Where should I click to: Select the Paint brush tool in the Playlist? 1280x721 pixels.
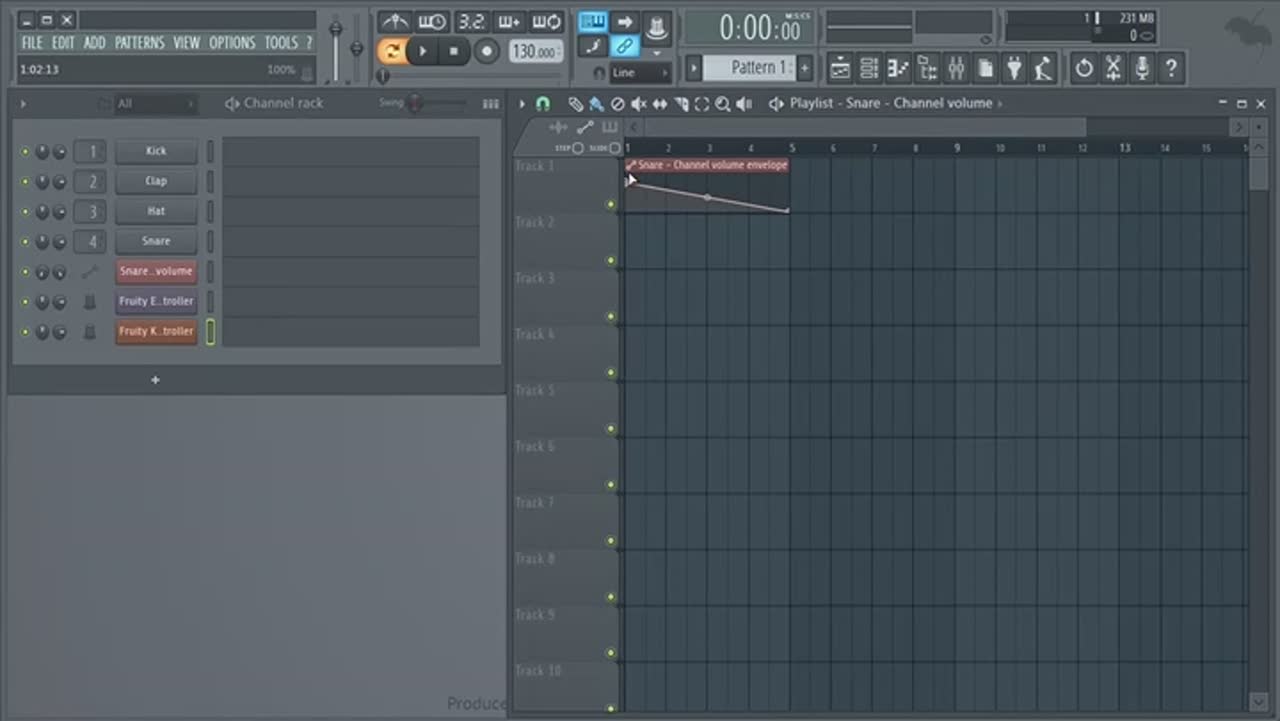click(596, 104)
